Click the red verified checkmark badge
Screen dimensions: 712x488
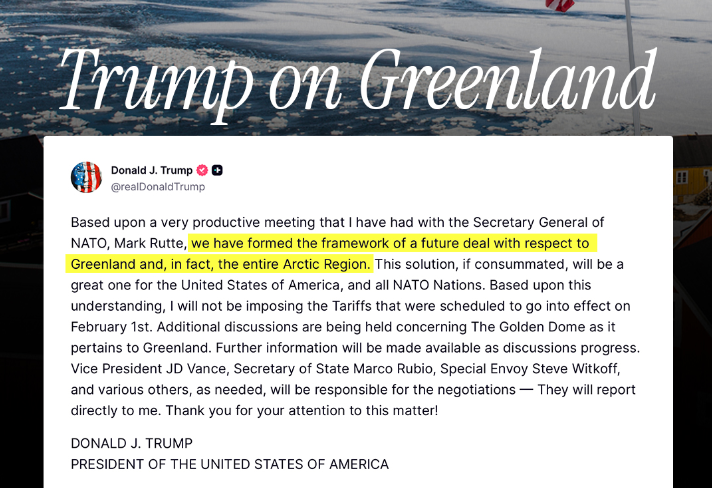pyautogui.click(x=202, y=170)
